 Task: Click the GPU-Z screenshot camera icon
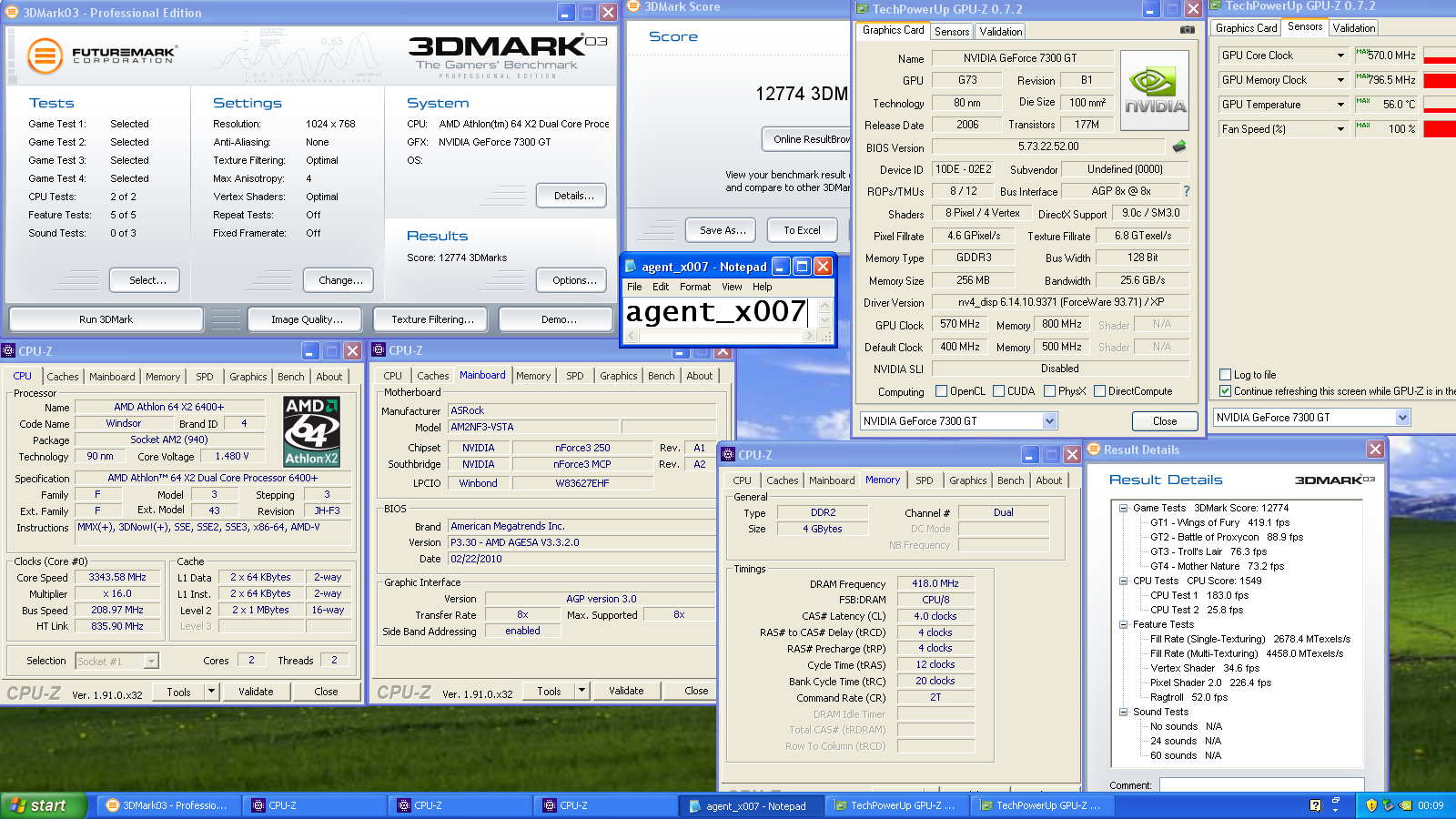click(1188, 29)
